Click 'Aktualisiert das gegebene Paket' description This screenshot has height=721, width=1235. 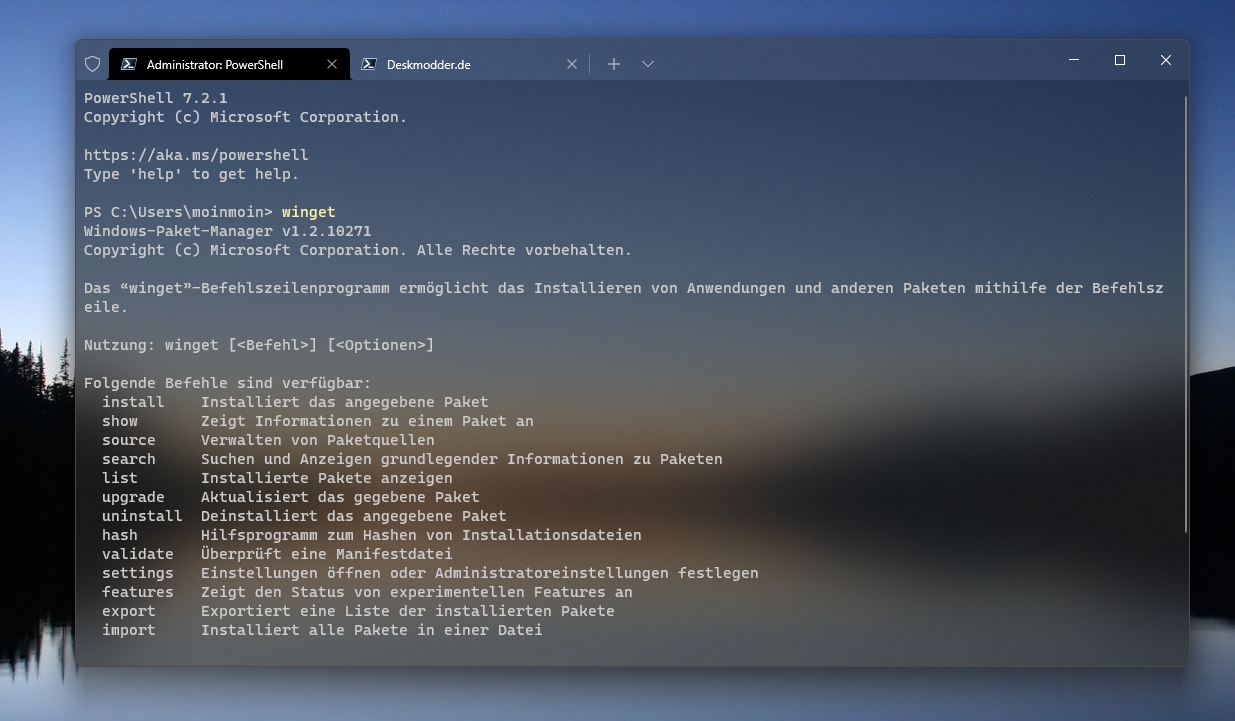tap(340, 498)
